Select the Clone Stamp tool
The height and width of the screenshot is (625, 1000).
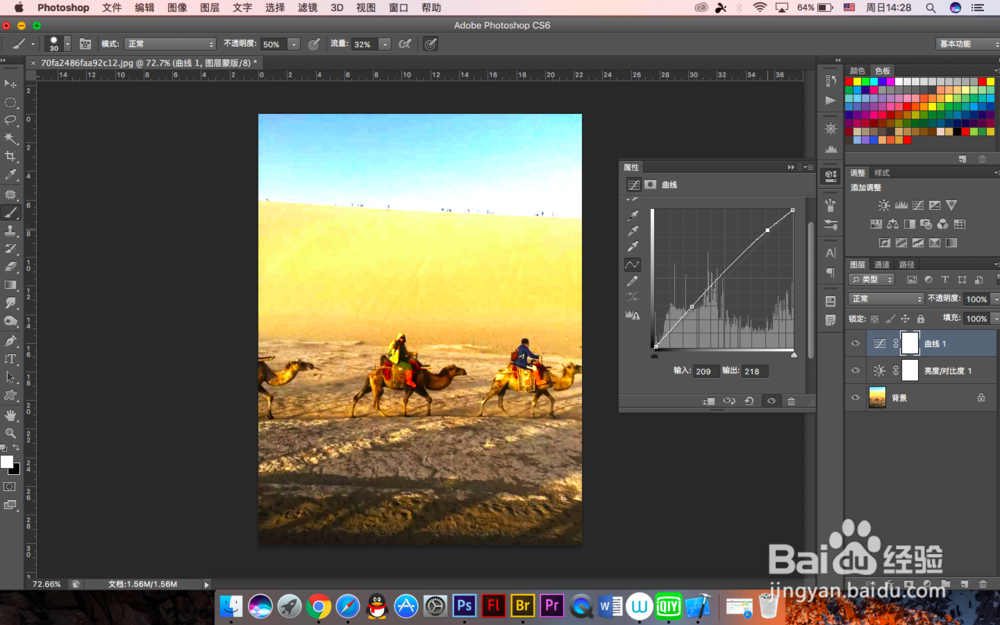[11, 231]
